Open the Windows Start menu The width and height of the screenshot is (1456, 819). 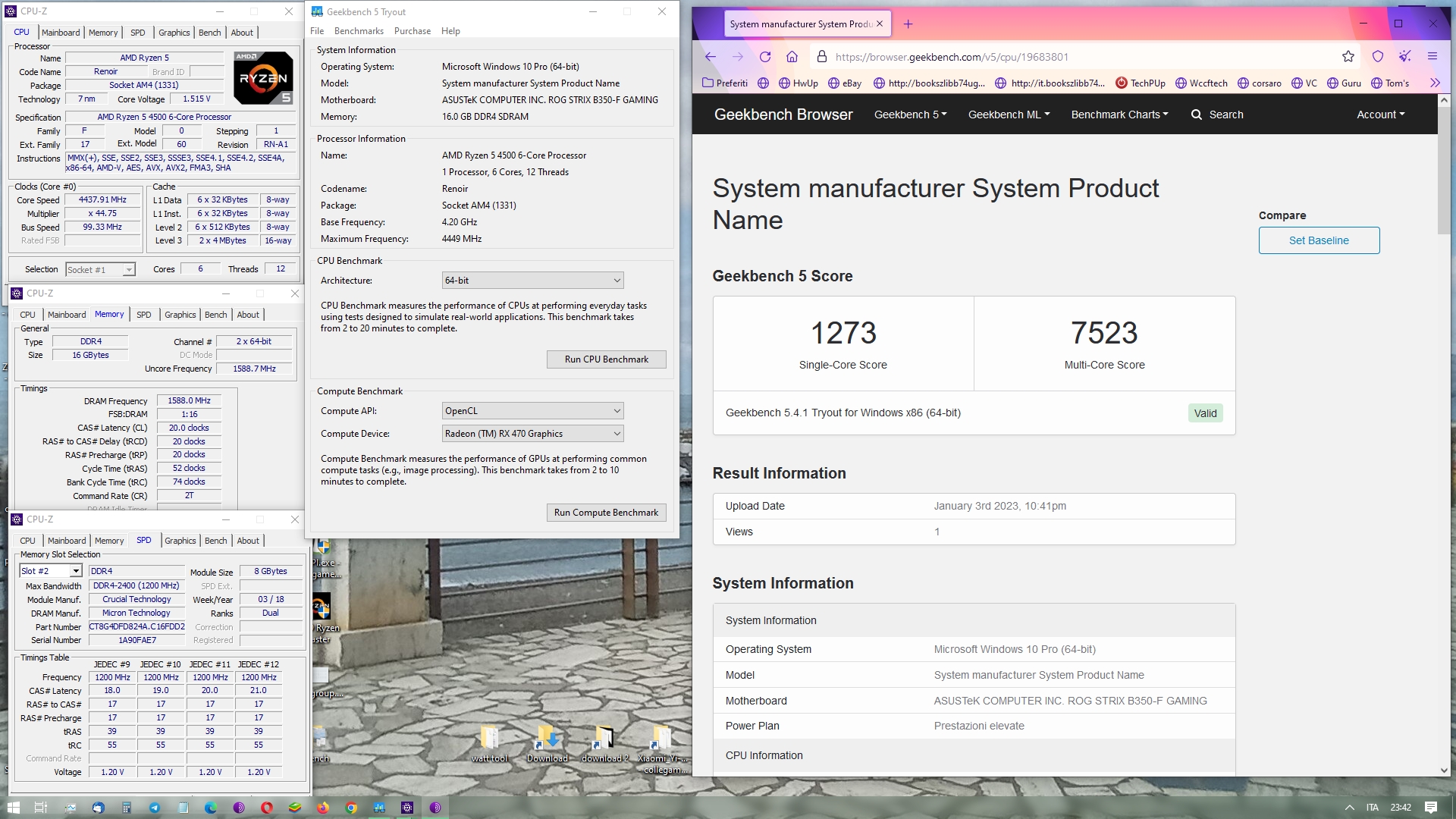[x=14, y=808]
